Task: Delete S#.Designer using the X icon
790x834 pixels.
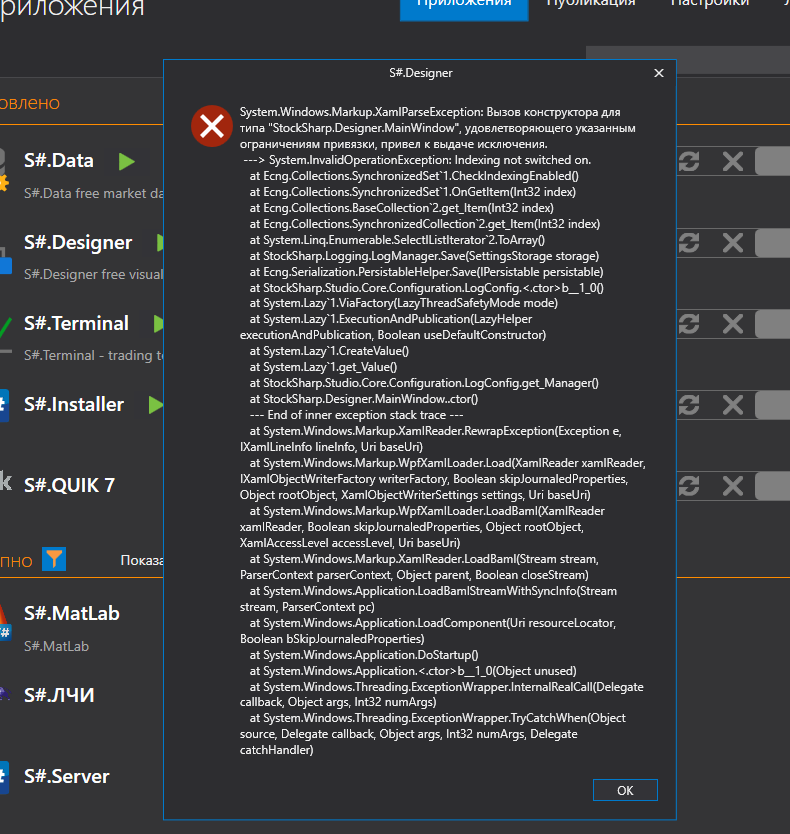Action: click(733, 243)
